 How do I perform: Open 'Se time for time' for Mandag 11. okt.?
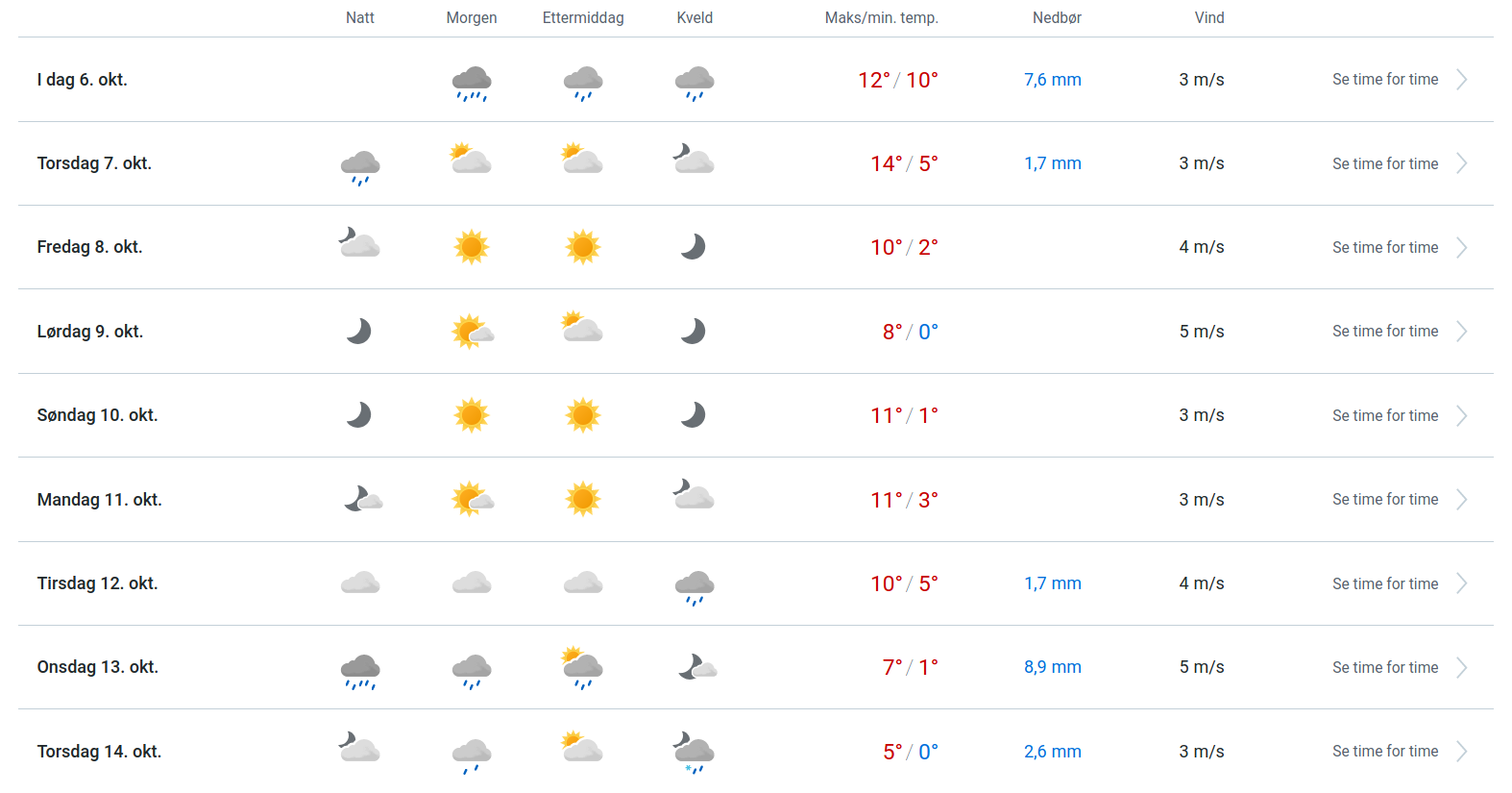[1385, 500]
